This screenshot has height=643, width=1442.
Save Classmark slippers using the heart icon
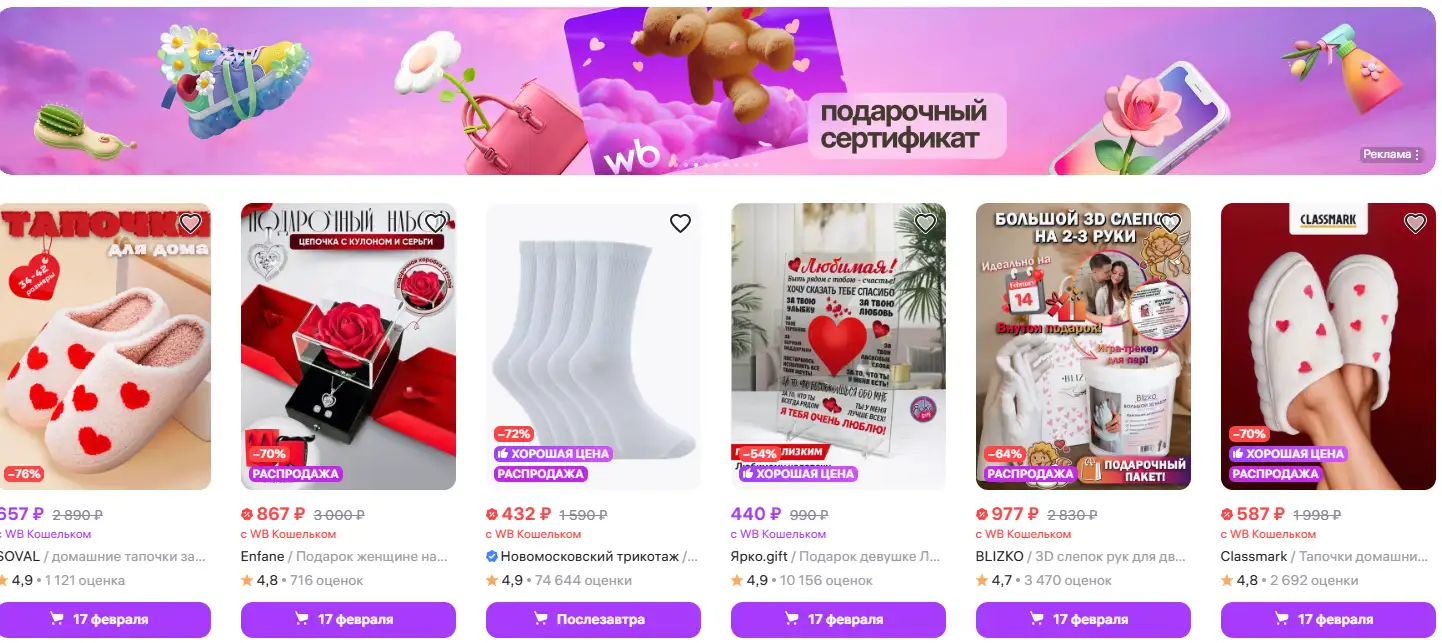[1415, 223]
